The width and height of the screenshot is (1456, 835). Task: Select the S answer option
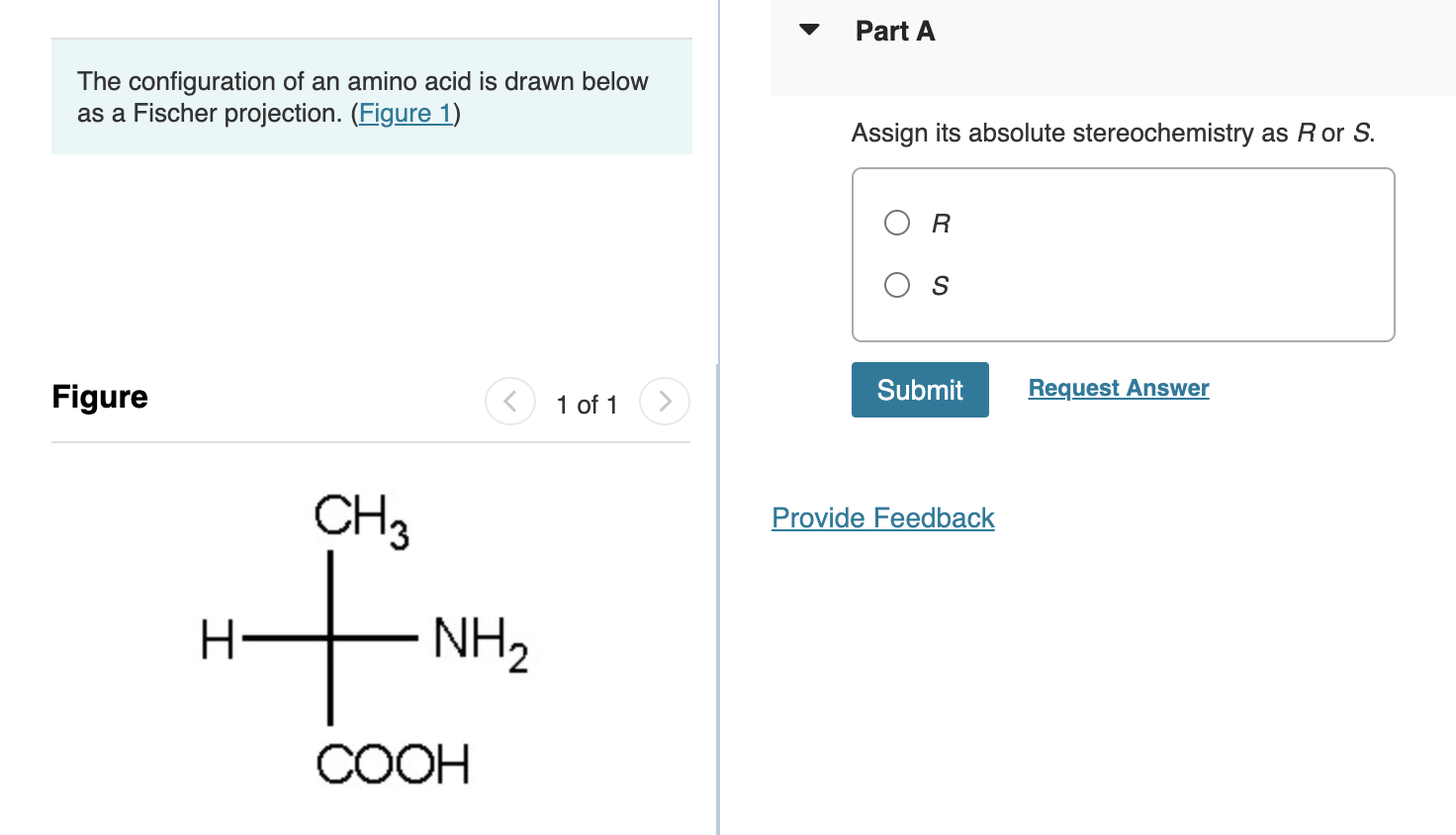(x=896, y=285)
